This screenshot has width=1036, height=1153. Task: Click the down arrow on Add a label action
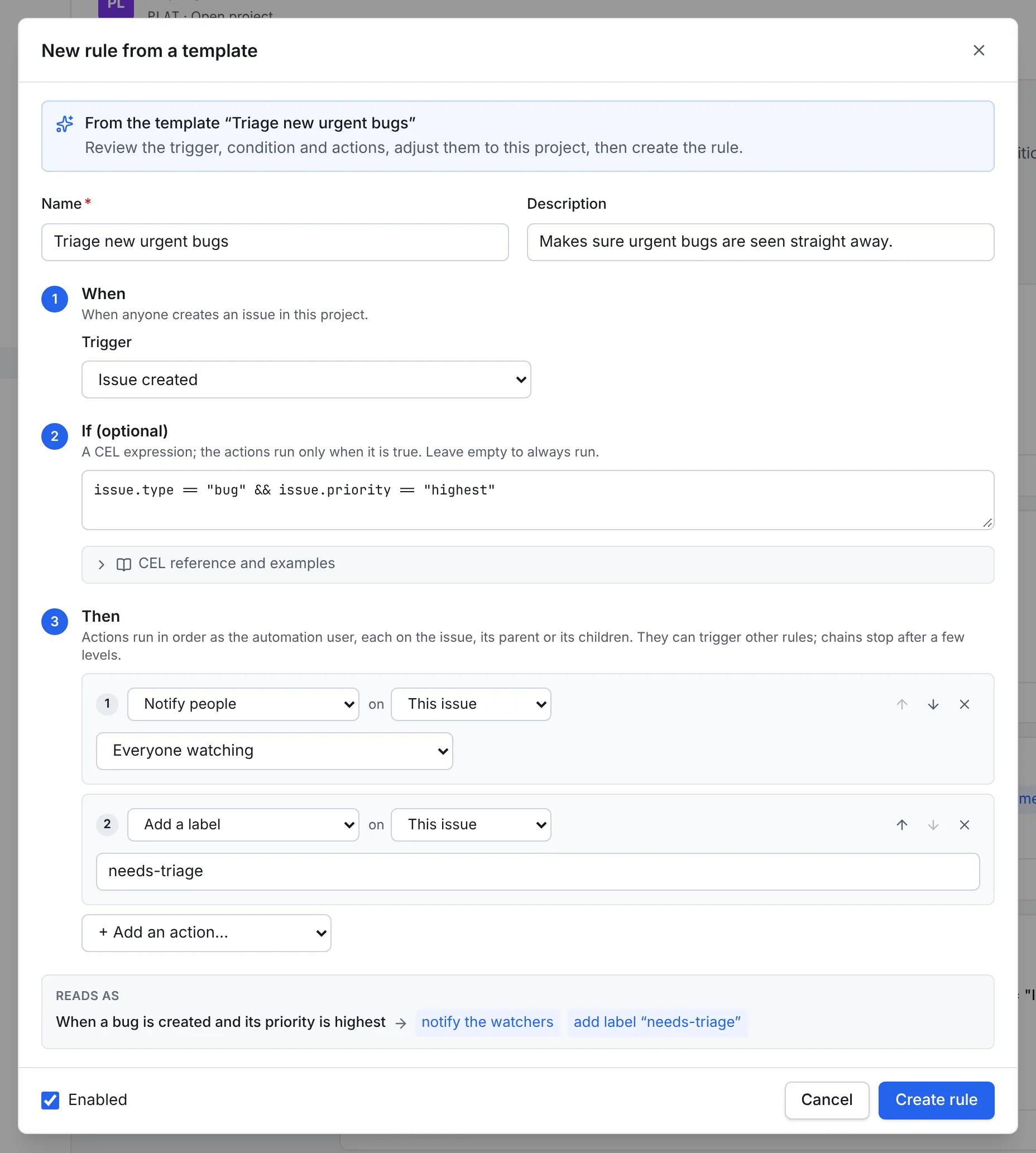(x=933, y=825)
